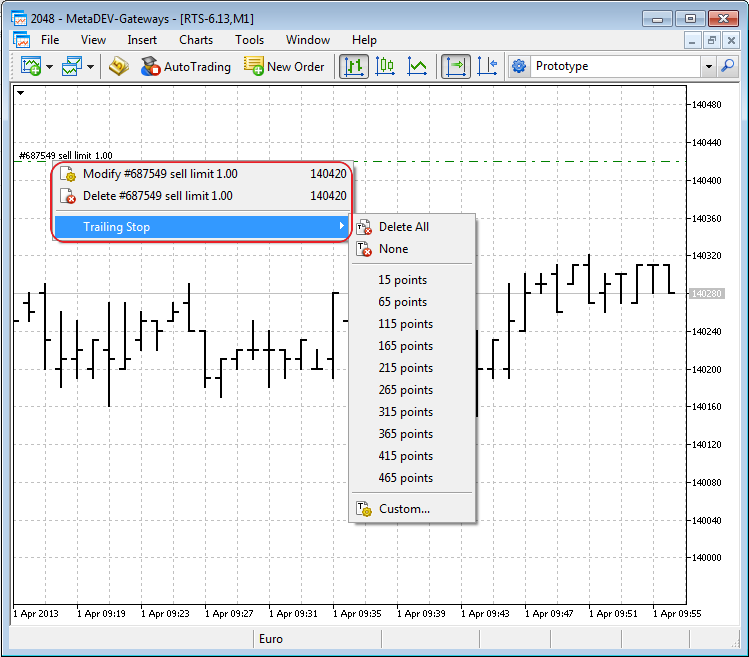Click the 1 Apr 09:35 time label

click(357, 614)
